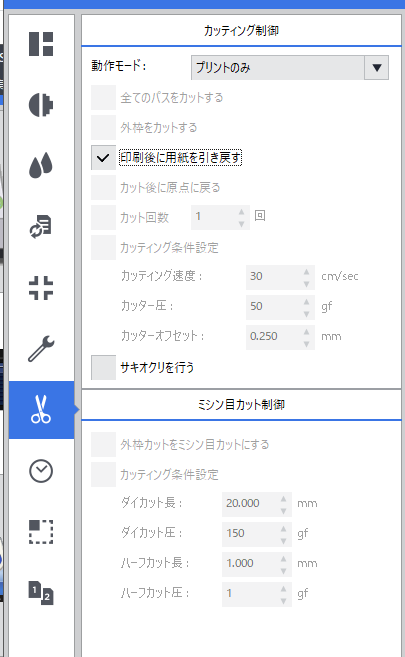Toggle 全てのパスをカットする checkbox
Viewport: 405px width, 657px height.
point(103,98)
